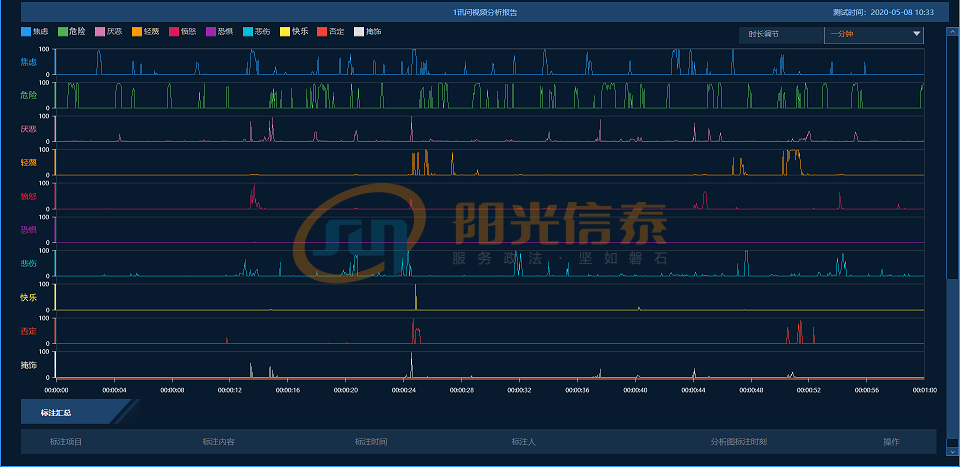Click the white 掩饰 legend swatch

[x=359, y=31]
